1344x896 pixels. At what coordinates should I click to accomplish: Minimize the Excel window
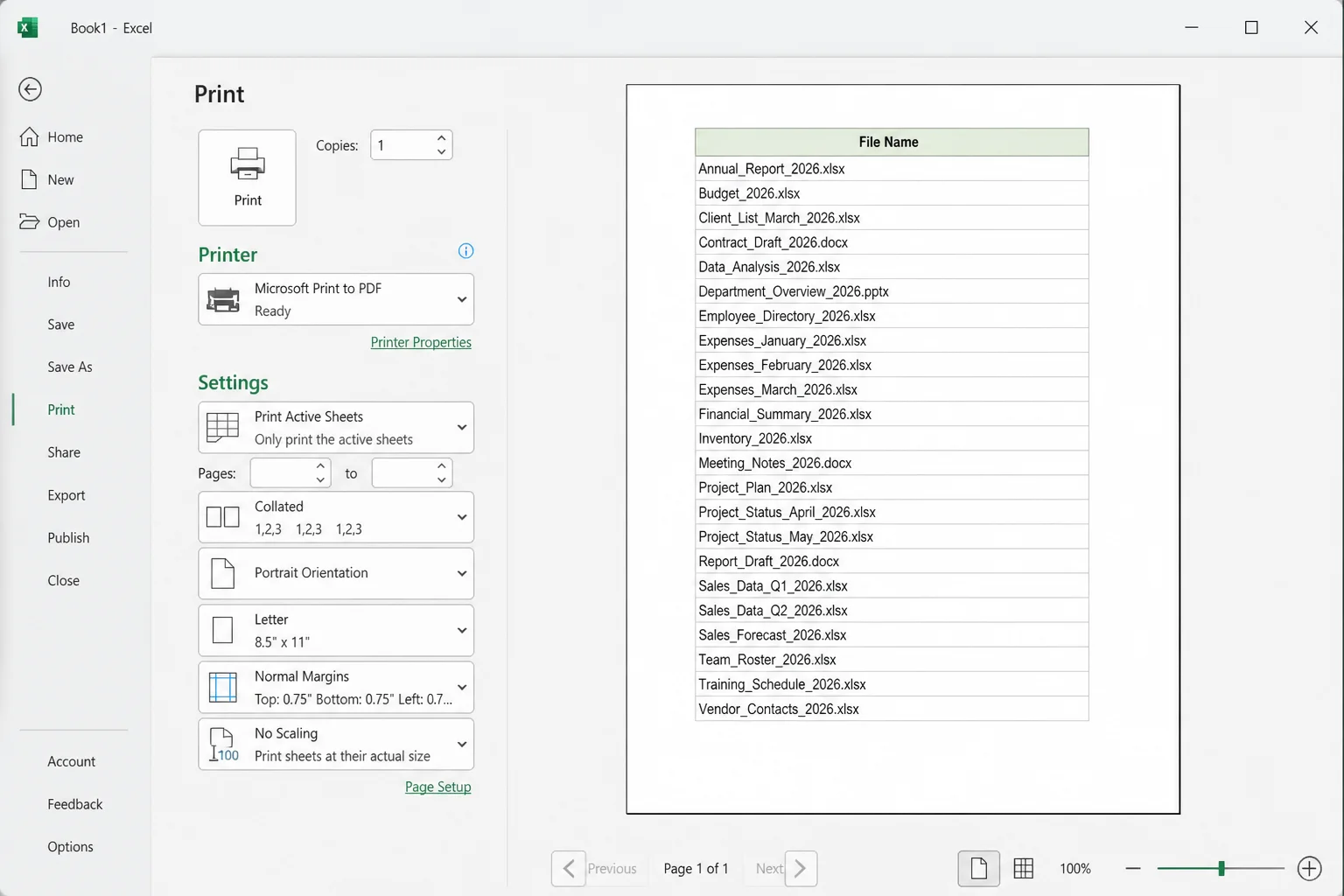(1192, 27)
